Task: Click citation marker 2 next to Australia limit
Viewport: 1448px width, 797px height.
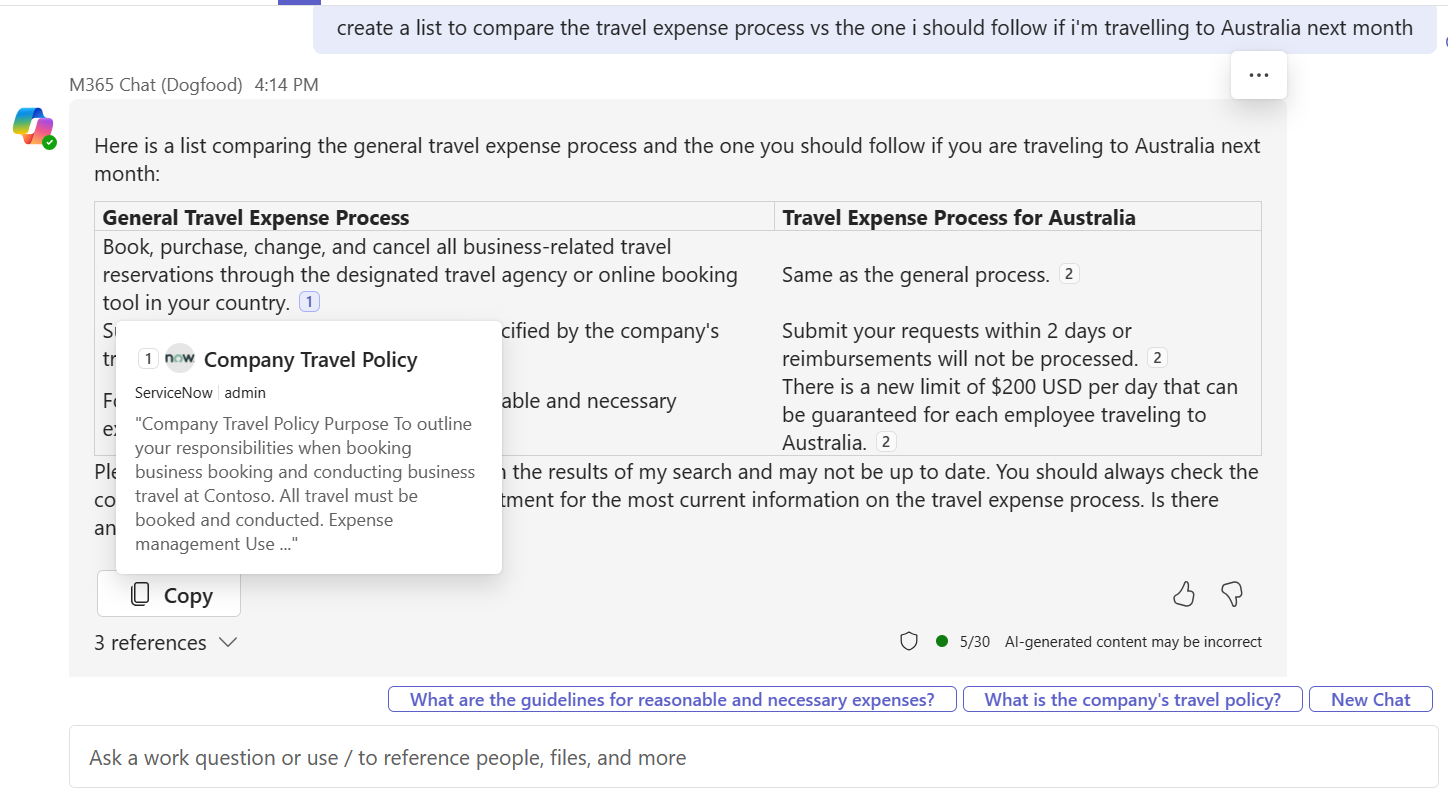Action: click(886, 441)
